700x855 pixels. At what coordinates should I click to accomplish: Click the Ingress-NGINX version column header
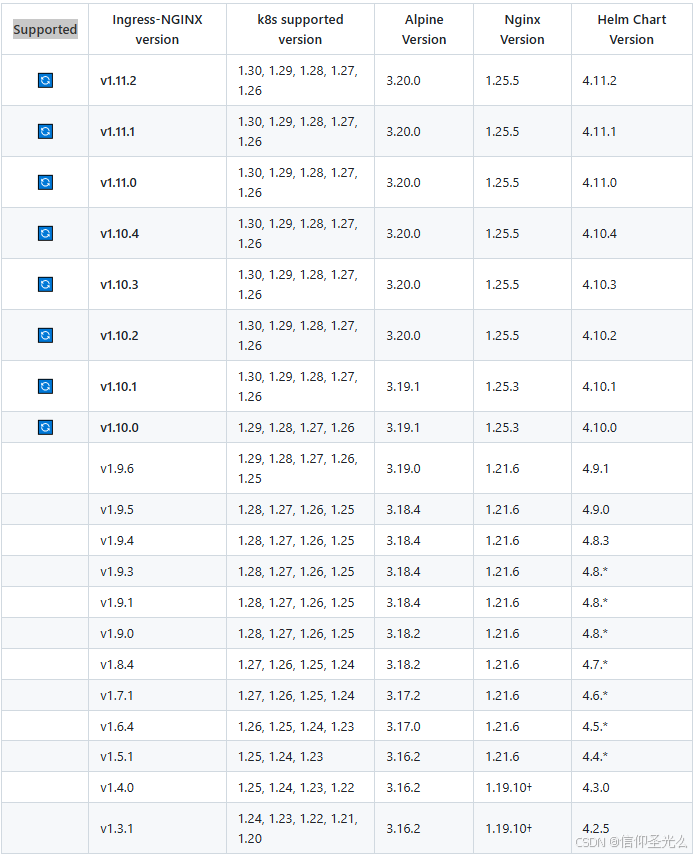[x=157, y=29]
